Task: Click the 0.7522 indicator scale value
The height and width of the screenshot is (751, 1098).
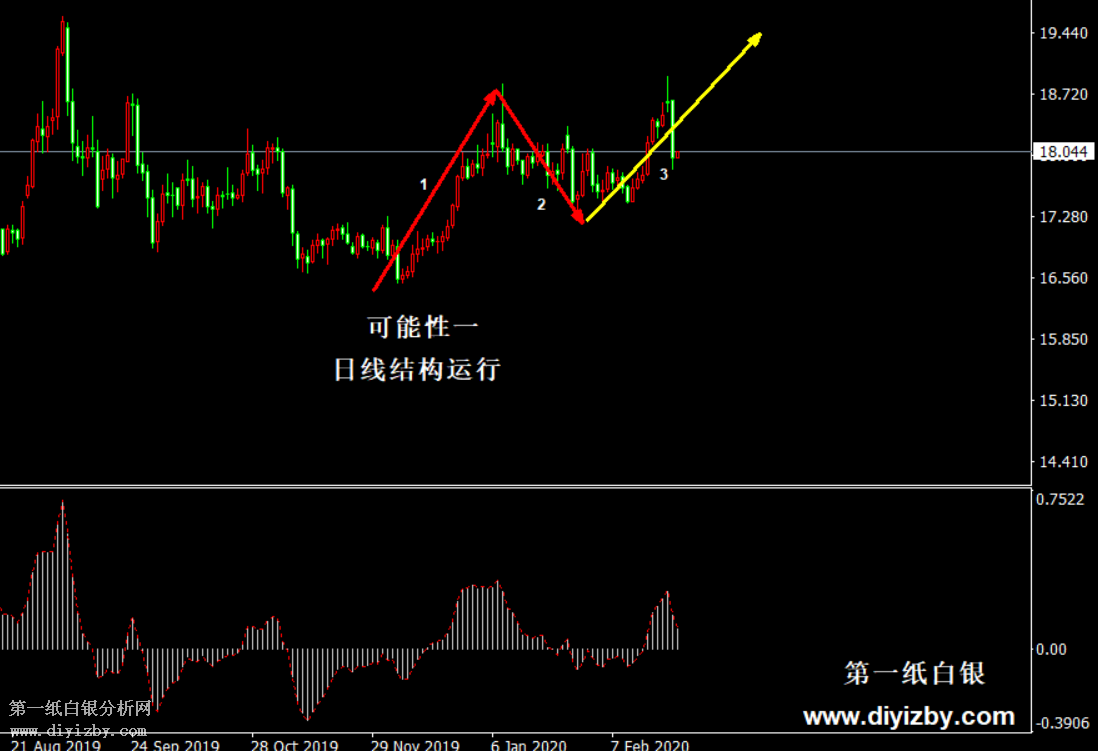Action: click(1062, 500)
